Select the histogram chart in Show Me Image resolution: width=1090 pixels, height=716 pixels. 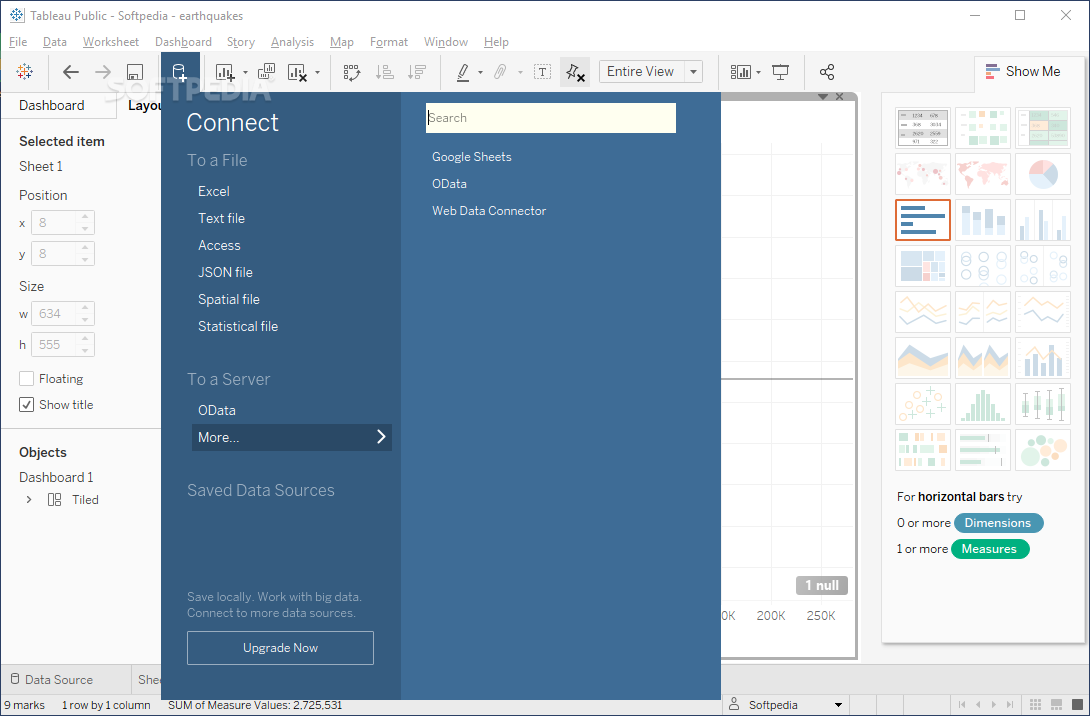983,403
